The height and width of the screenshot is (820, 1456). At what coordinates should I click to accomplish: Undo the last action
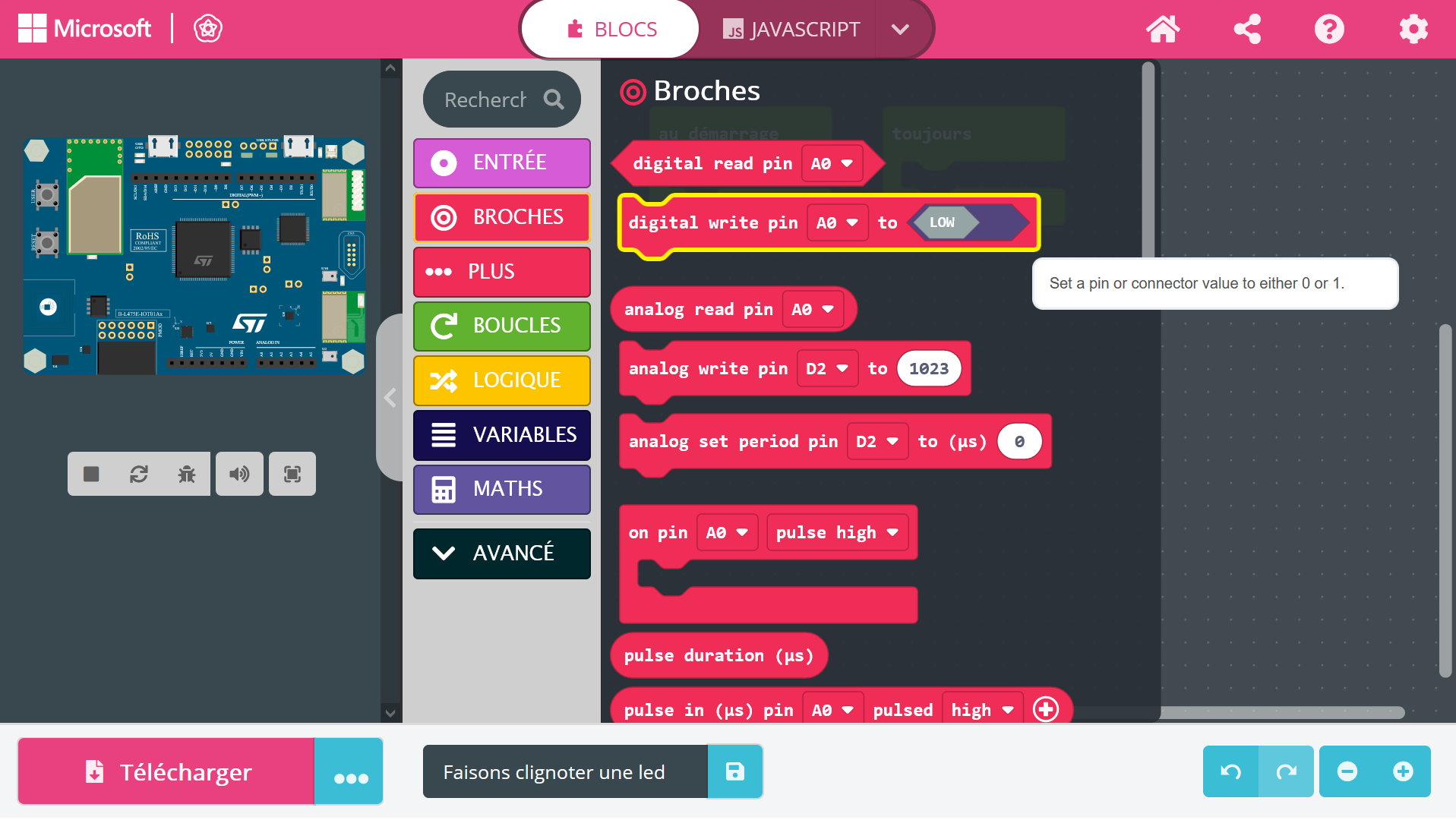1230,772
